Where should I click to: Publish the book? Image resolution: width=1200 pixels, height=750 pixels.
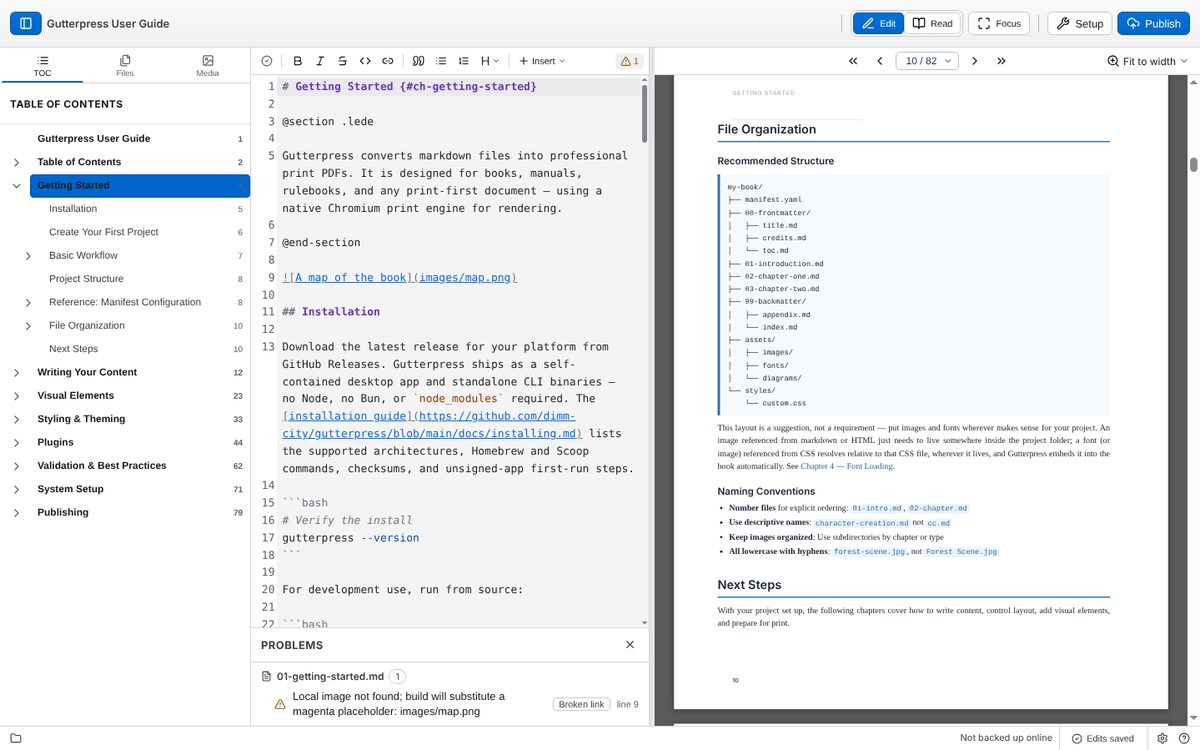coord(1153,23)
